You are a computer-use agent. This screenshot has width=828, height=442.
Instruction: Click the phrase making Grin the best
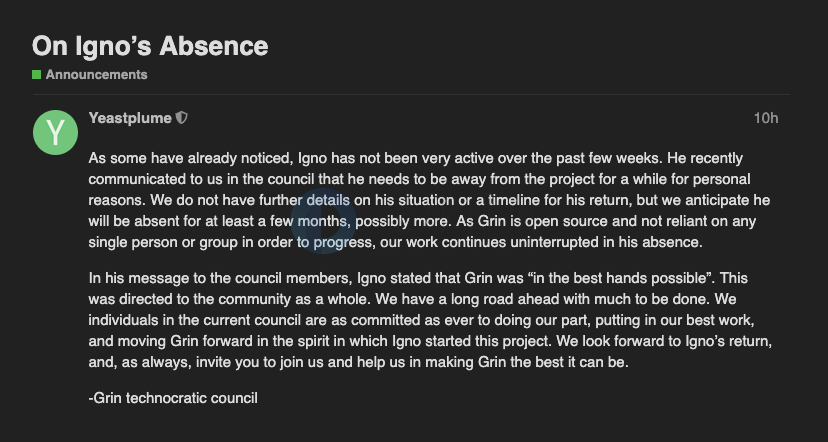point(485,362)
